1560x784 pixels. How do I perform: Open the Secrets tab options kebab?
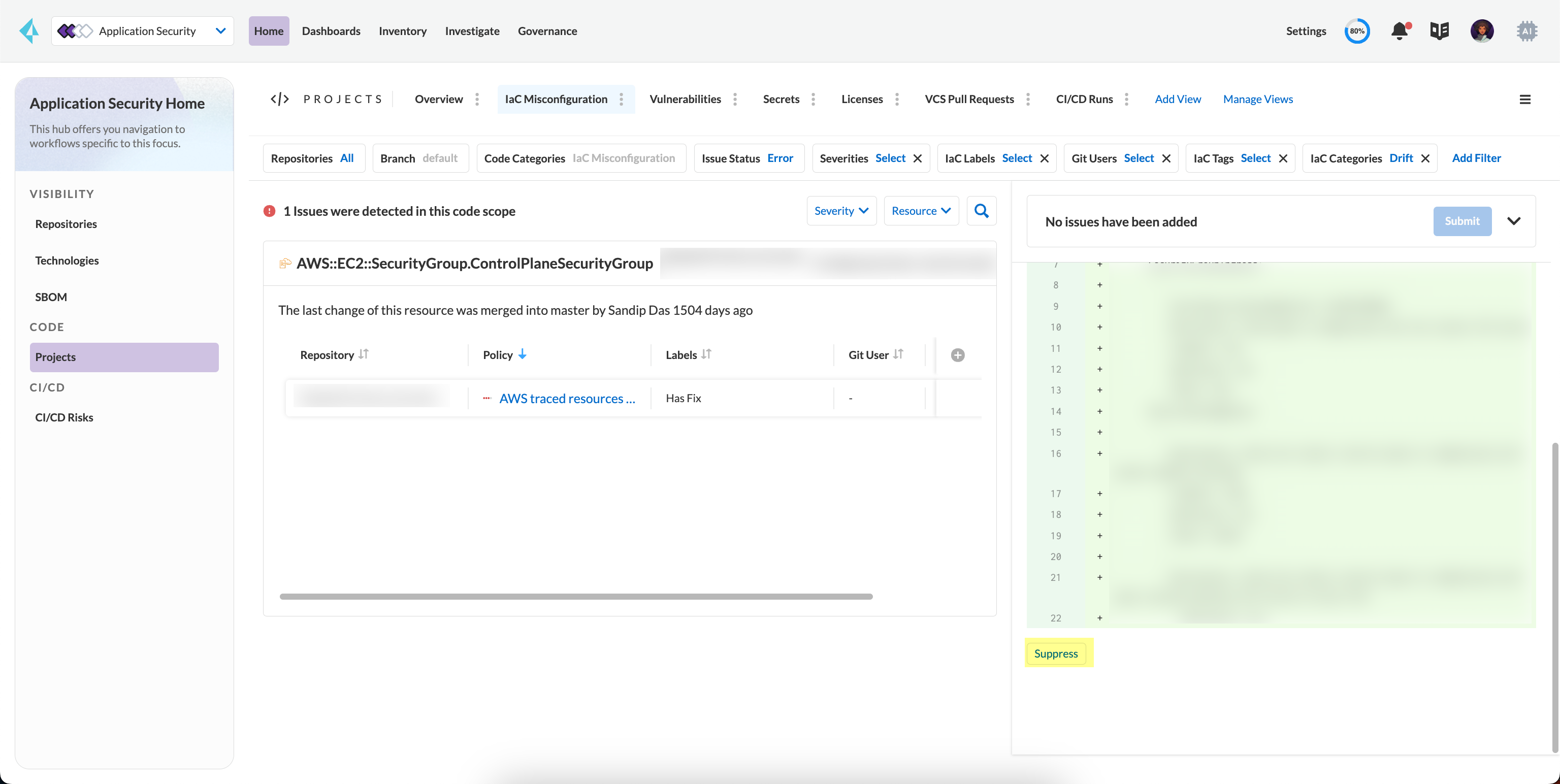(x=814, y=100)
